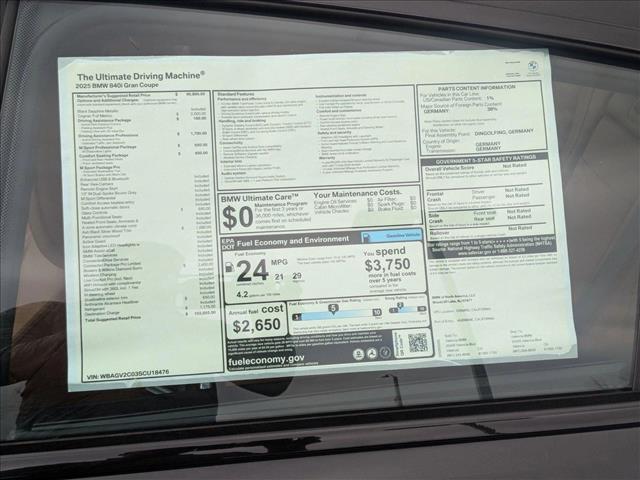Click the marker showing 5 on the greenhouse gas rating scale
This screenshot has height=480, width=640.
point(333,309)
